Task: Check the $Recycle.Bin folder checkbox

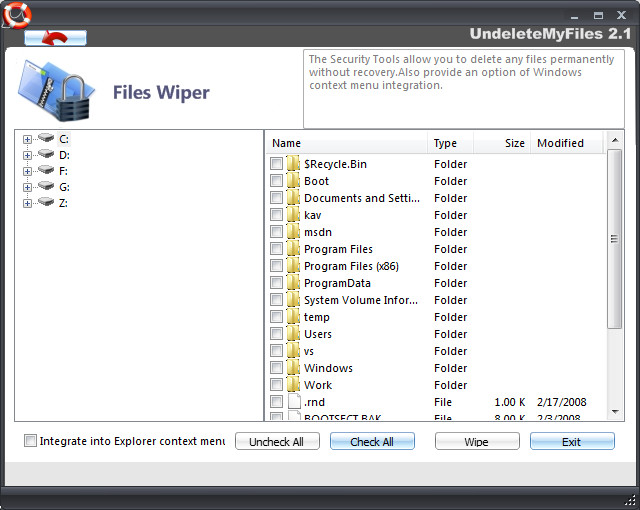Action: point(276,164)
